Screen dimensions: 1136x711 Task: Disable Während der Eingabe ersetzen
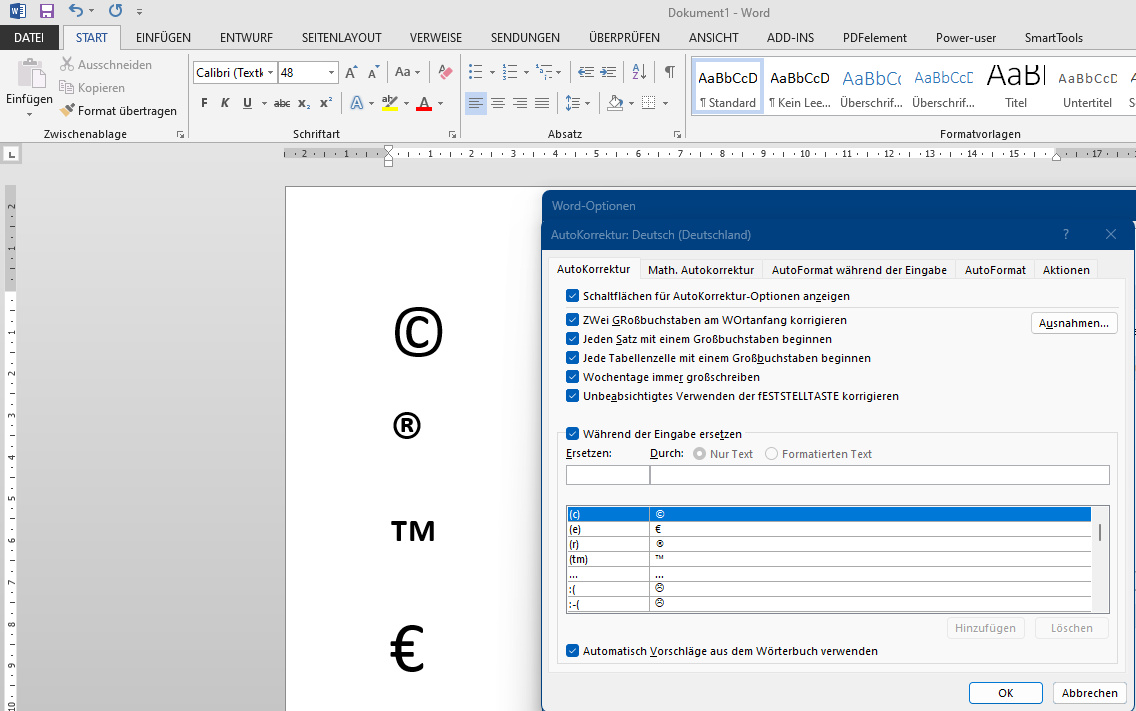point(572,433)
